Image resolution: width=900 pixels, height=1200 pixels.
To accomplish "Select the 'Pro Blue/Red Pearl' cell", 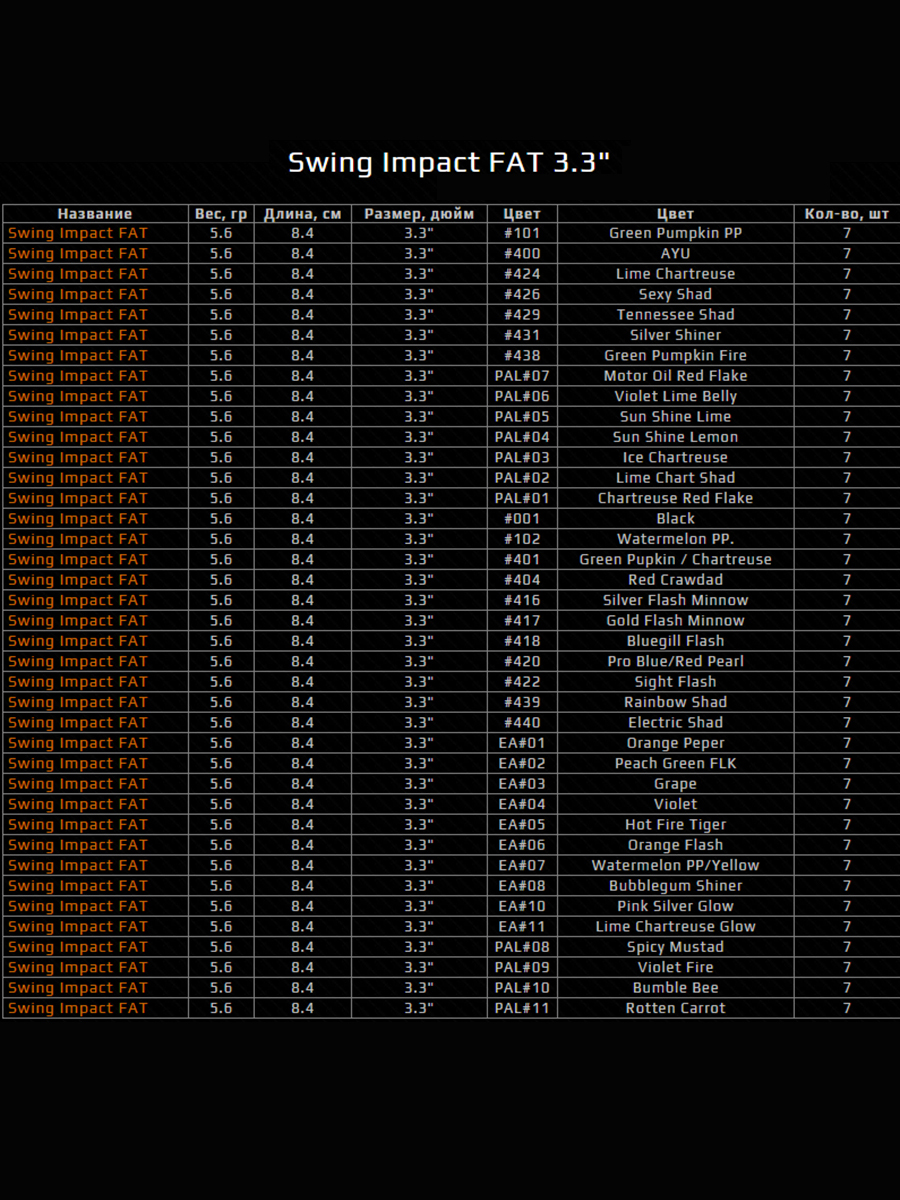I will point(676,662).
